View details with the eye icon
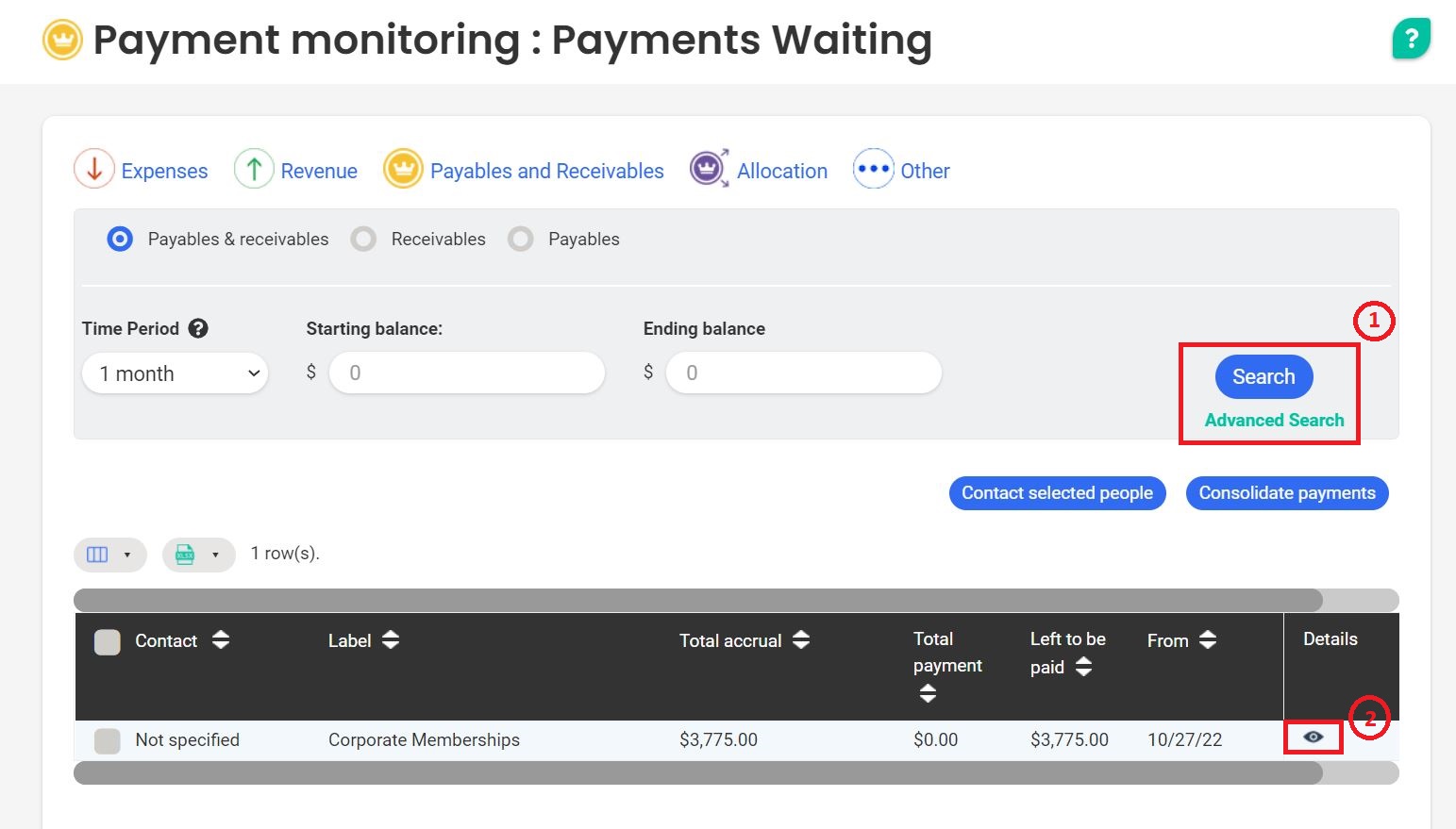 (x=1313, y=737)
